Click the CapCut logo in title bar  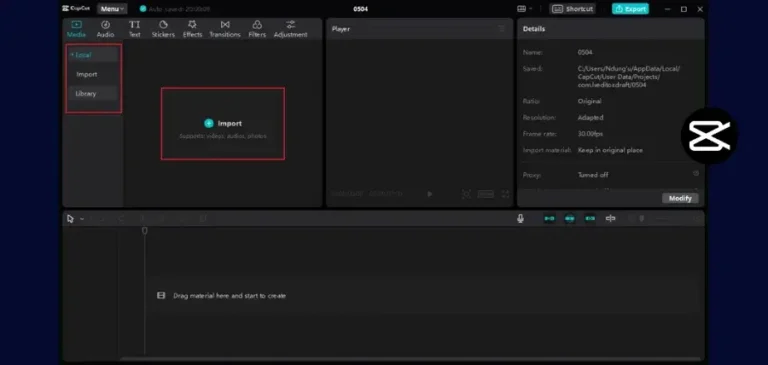click(76, 8)
